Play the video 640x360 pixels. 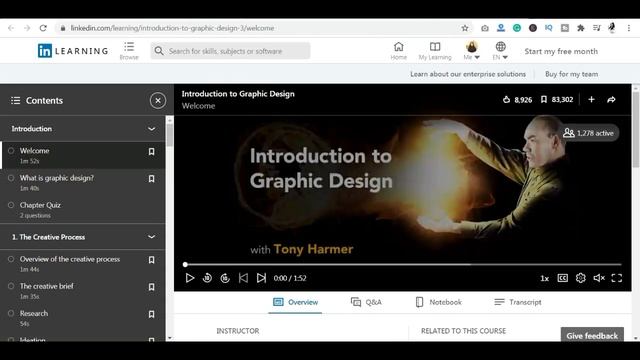click(x=189, y=278)
